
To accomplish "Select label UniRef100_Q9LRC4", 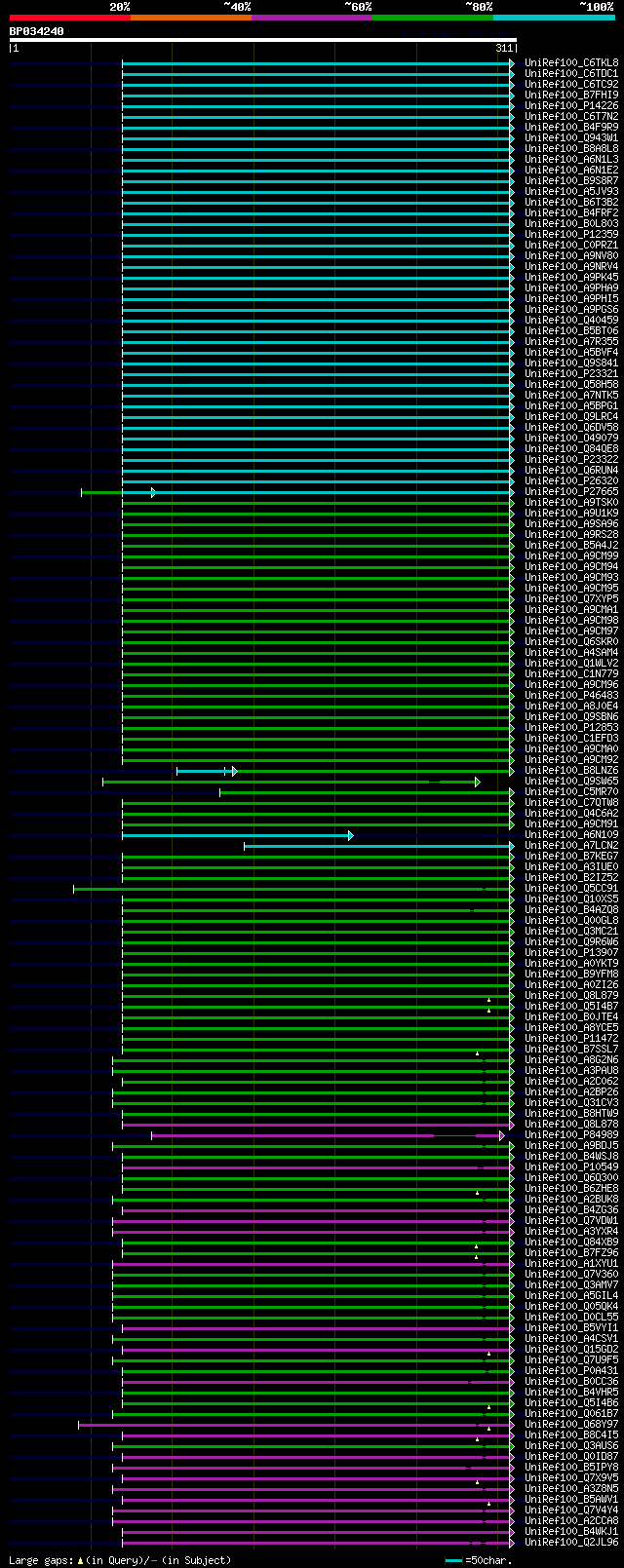I will tap(571, 416).
